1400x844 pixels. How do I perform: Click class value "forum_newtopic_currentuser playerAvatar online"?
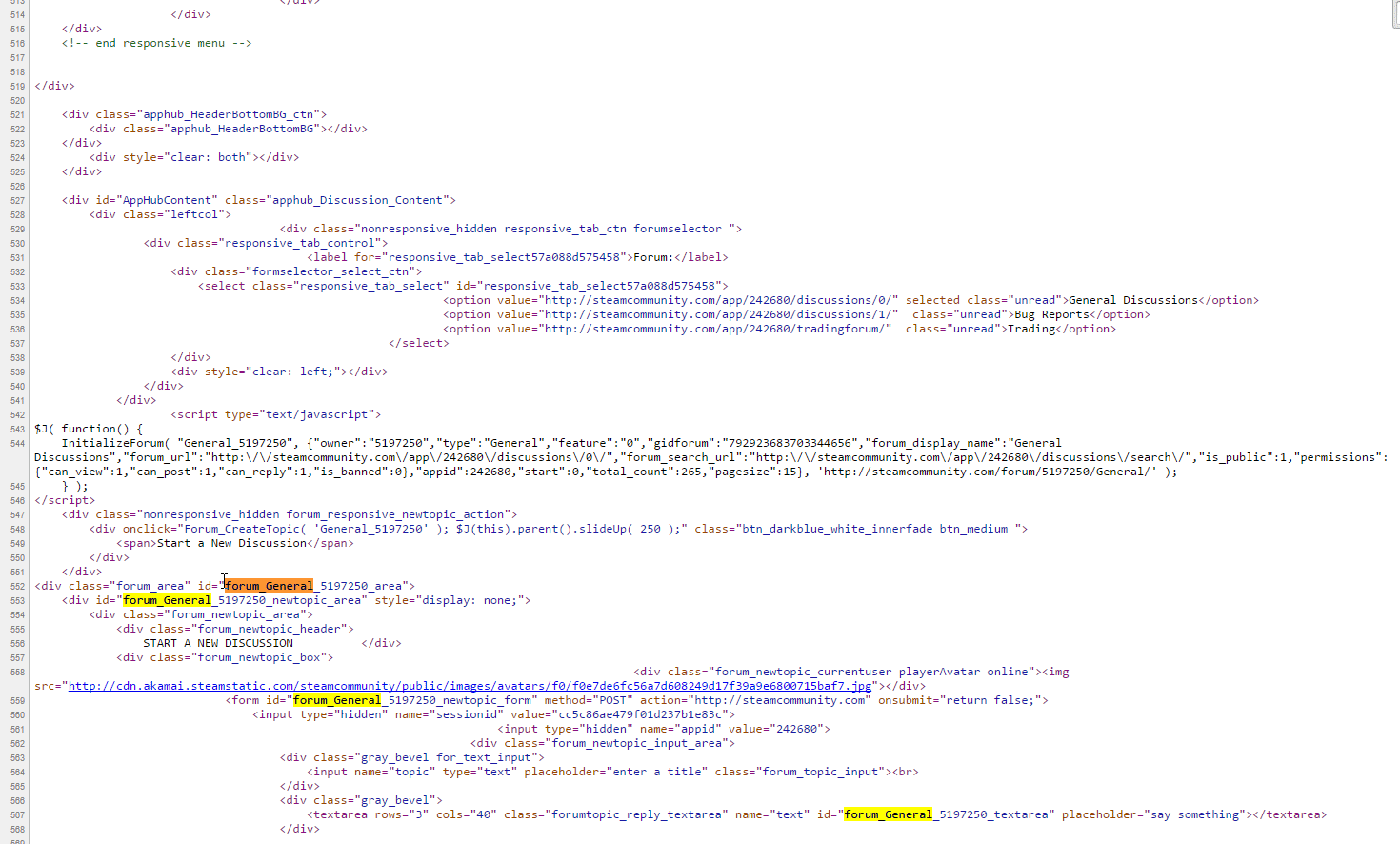coord(870,672)
